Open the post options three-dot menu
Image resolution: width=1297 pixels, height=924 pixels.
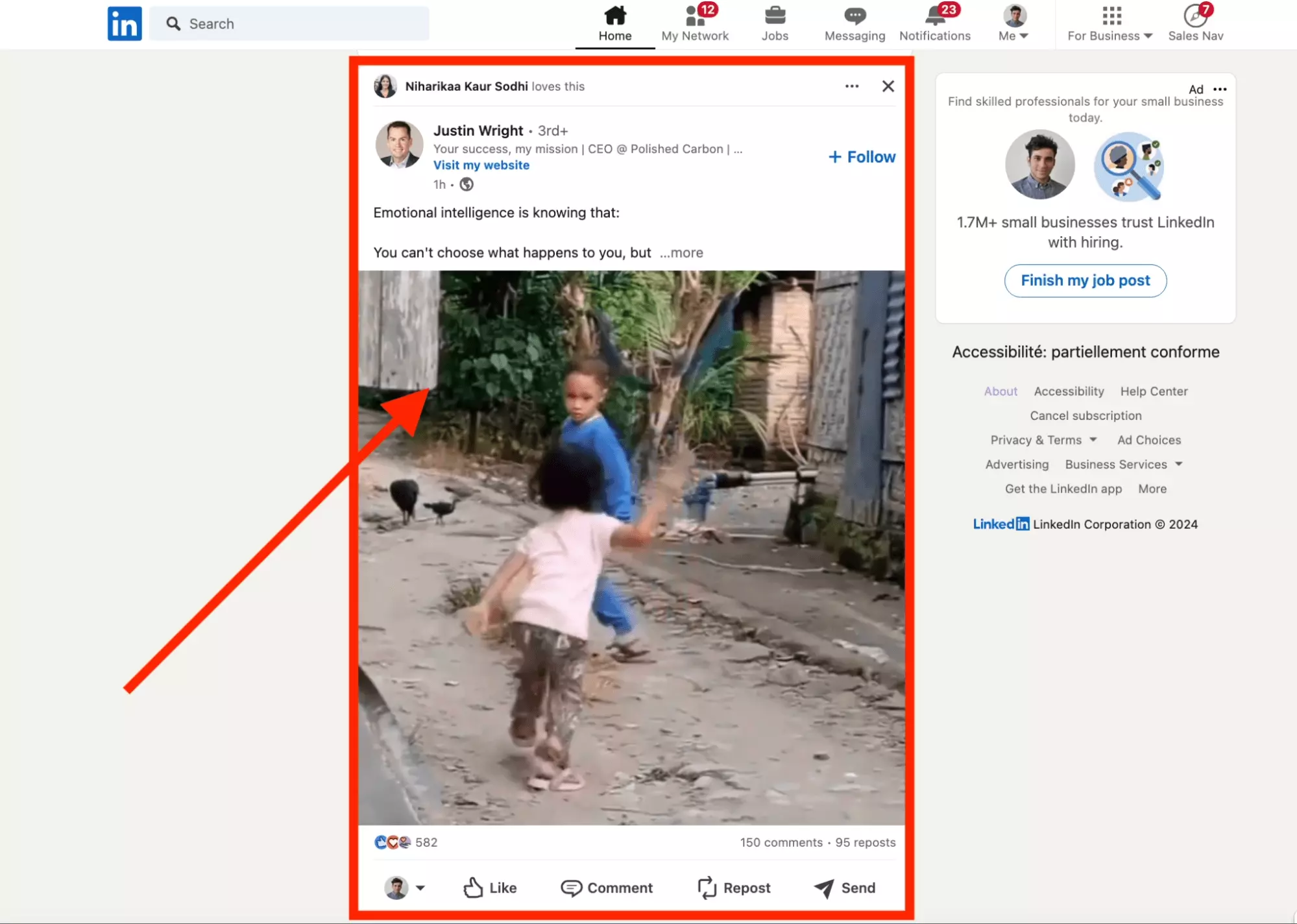[x=851, y=86]
